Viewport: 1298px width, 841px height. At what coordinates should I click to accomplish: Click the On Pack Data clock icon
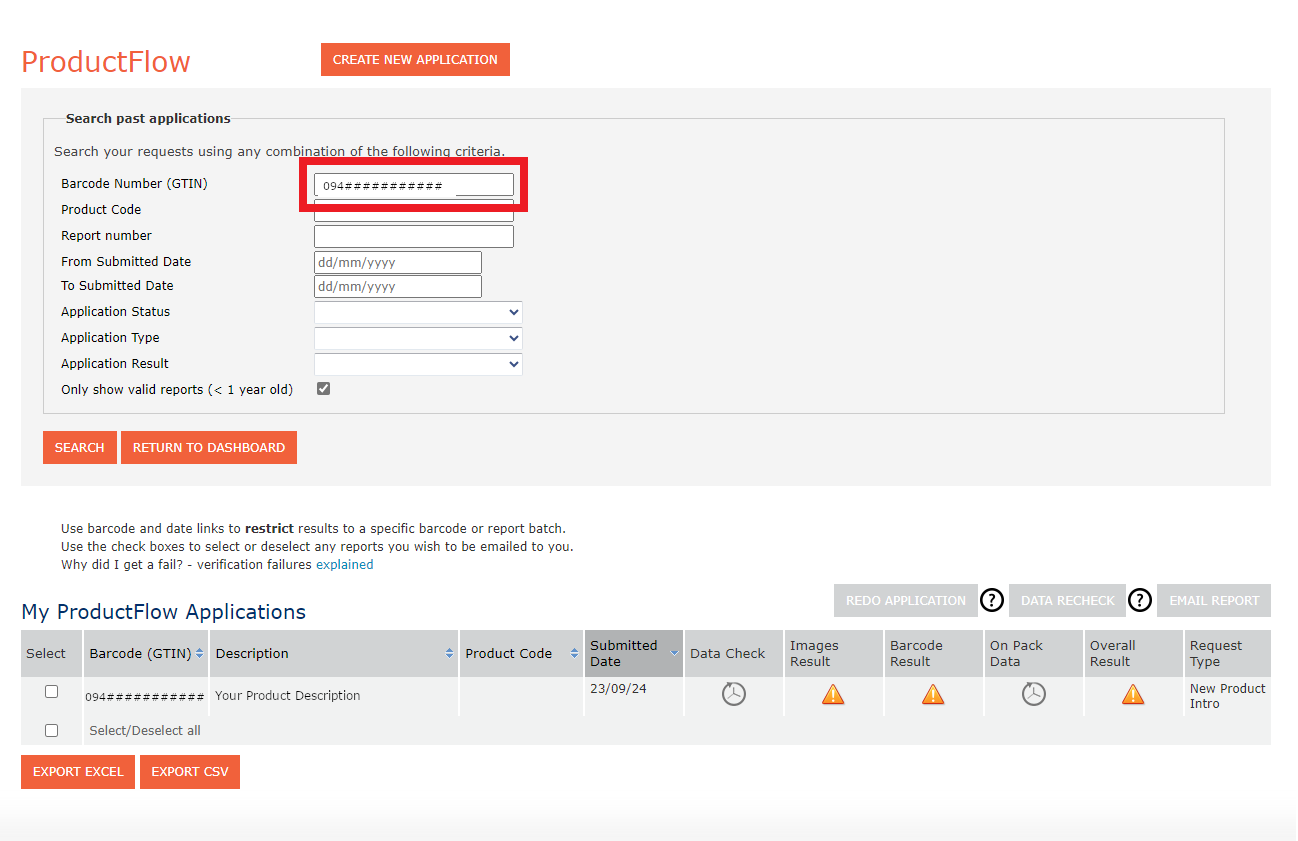pyautogui.click(x=1034, y=694)
